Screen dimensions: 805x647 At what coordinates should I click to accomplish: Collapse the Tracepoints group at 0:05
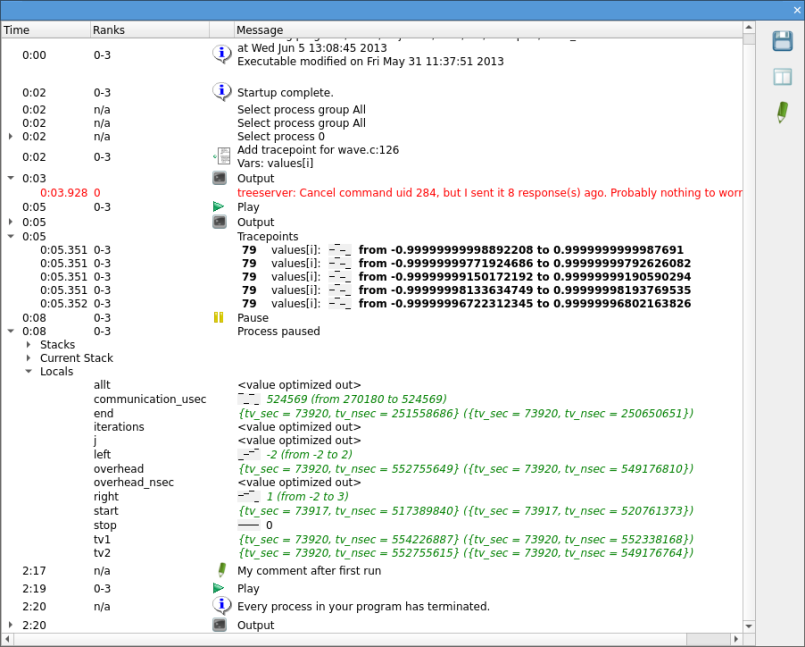click(9, 236)
